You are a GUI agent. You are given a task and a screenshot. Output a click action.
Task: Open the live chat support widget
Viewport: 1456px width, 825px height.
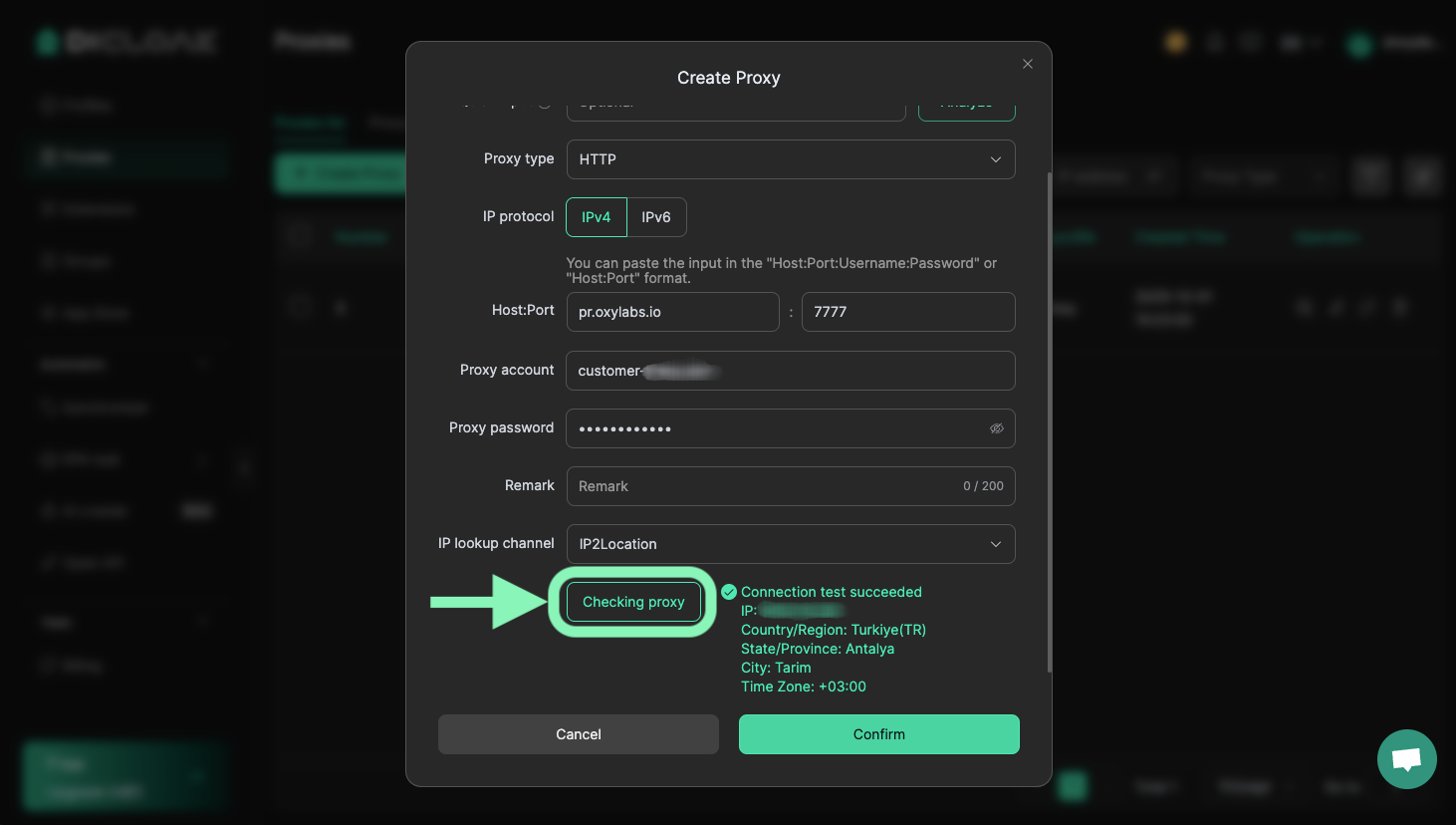[1406, 759]
